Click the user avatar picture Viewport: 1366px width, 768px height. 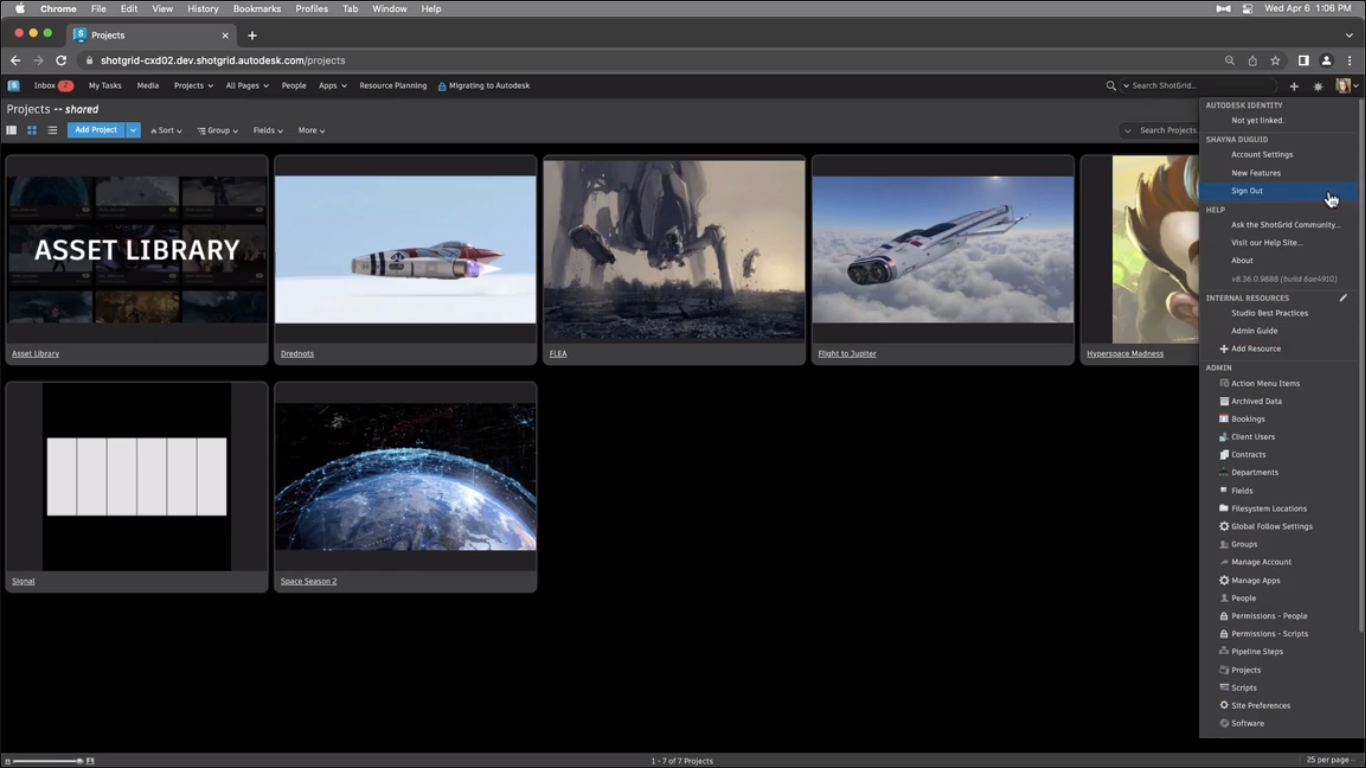point(1342,86)
